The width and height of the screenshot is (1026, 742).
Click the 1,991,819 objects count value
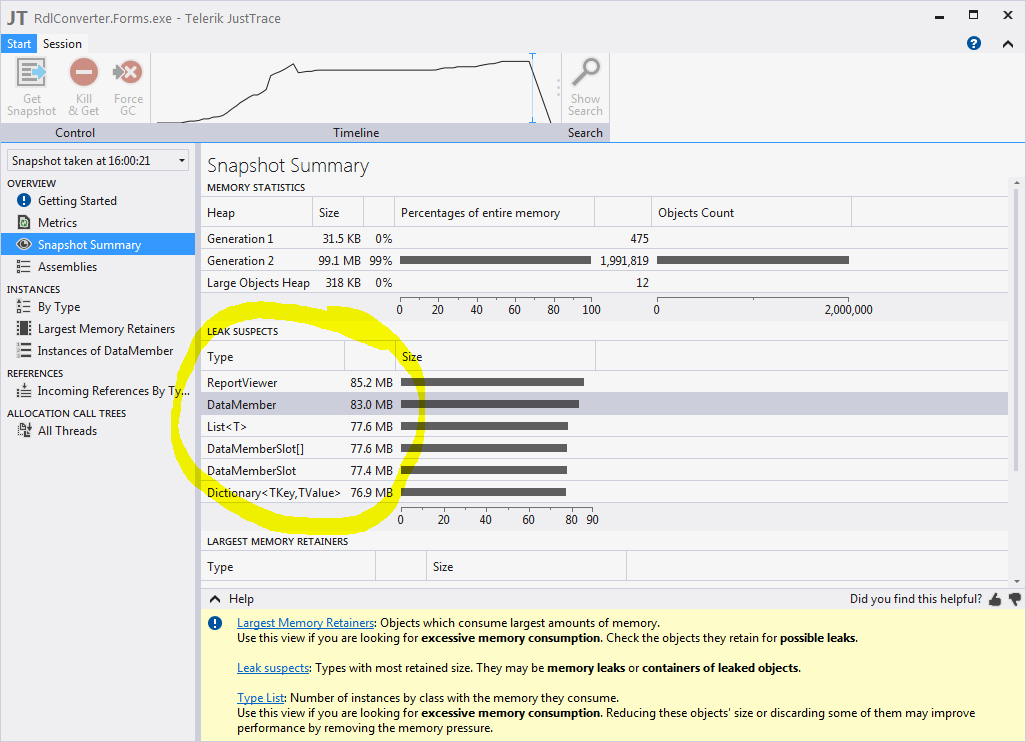(x=624, y=260)
